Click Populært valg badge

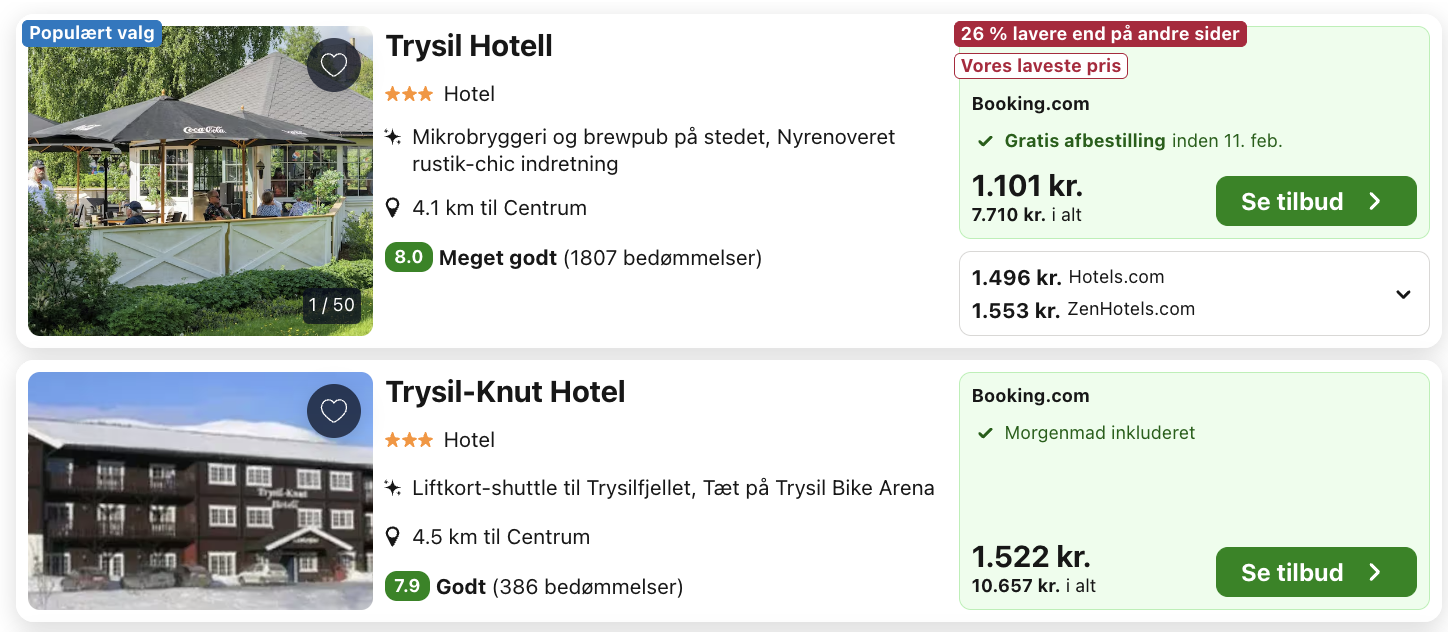[92, 33]
